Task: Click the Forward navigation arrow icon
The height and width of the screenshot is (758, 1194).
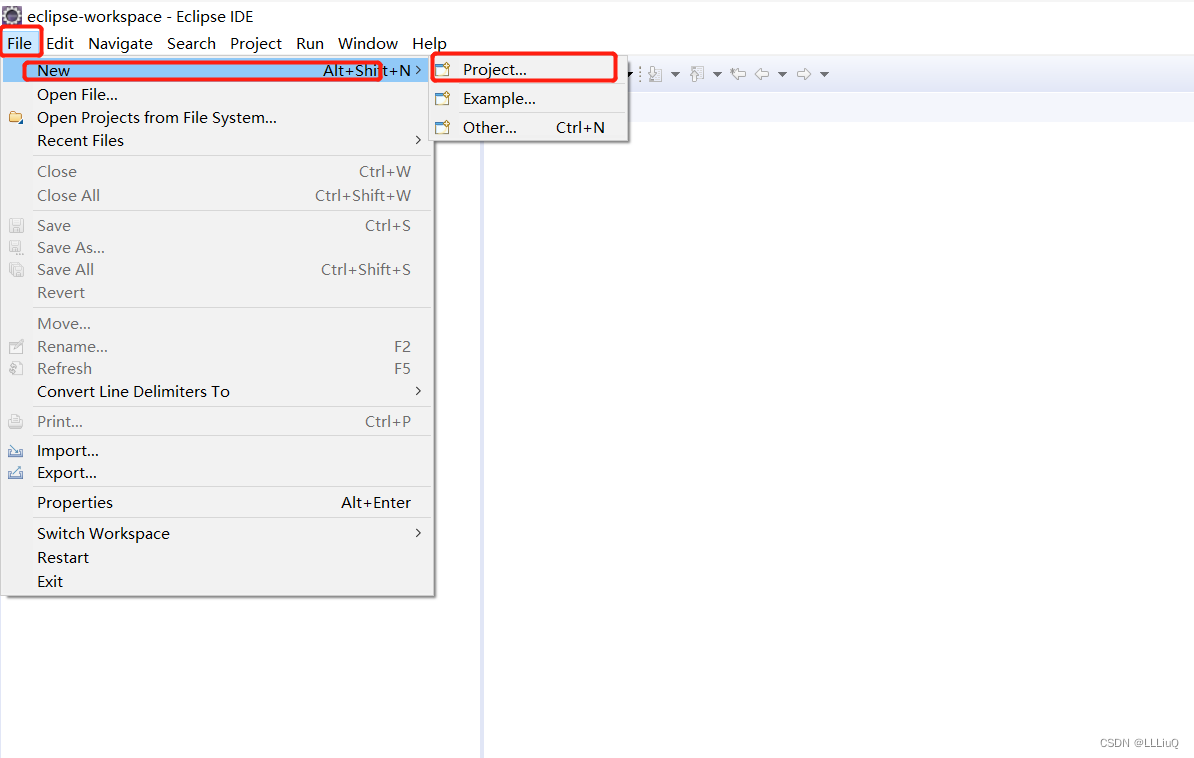Action: coord(803,74)
